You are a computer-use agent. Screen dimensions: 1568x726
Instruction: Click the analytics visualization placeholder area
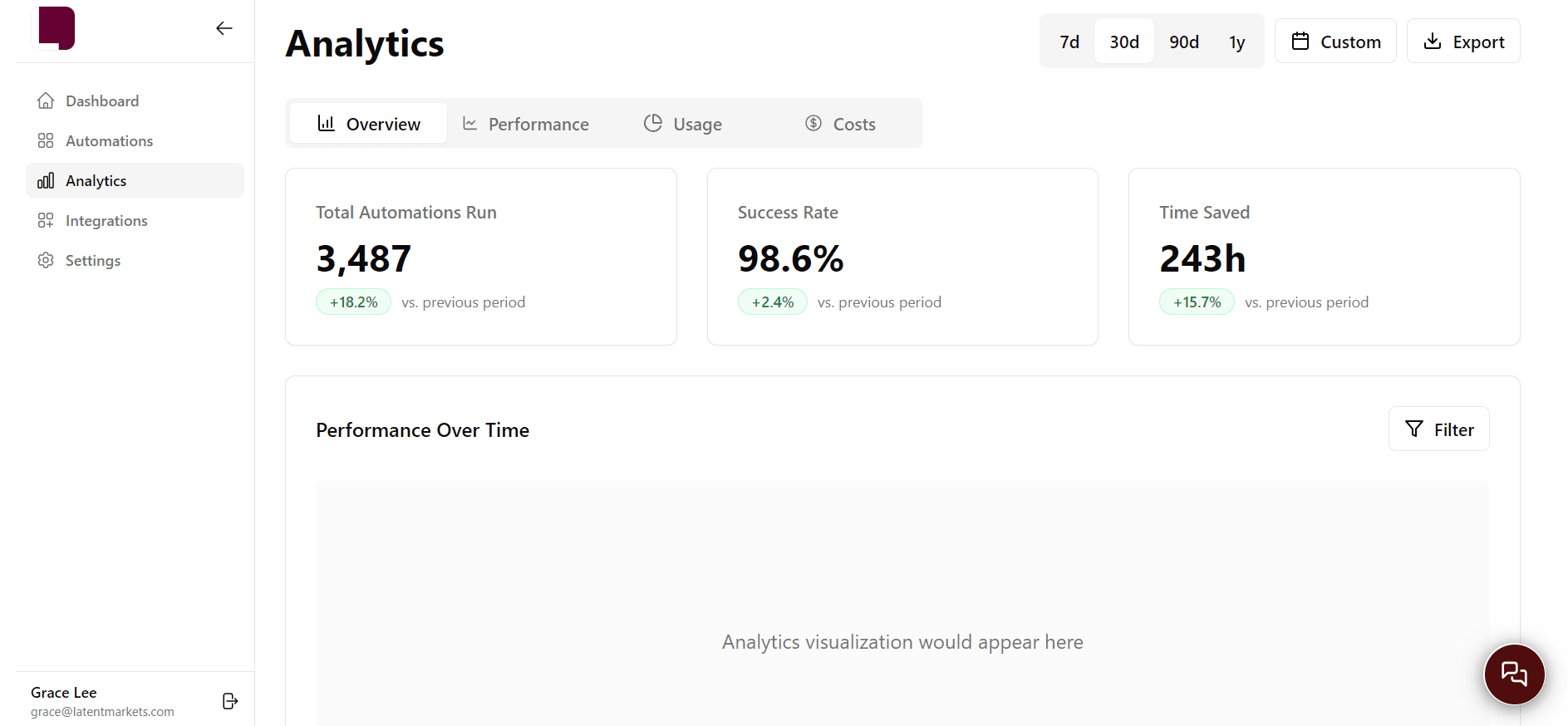click(x=902, y=603)
